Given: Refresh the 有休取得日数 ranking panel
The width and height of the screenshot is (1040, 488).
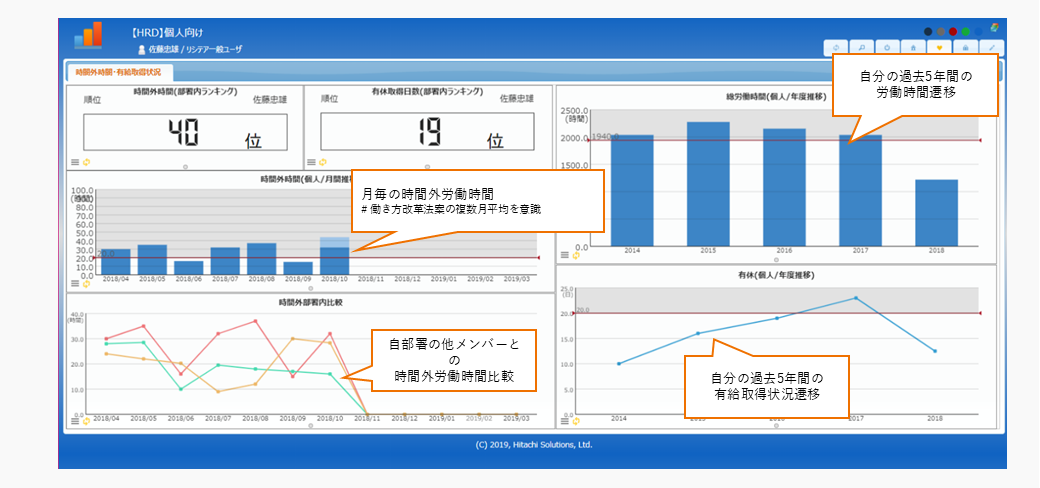Looking at the screenshot, I should [x=322, y=162].
